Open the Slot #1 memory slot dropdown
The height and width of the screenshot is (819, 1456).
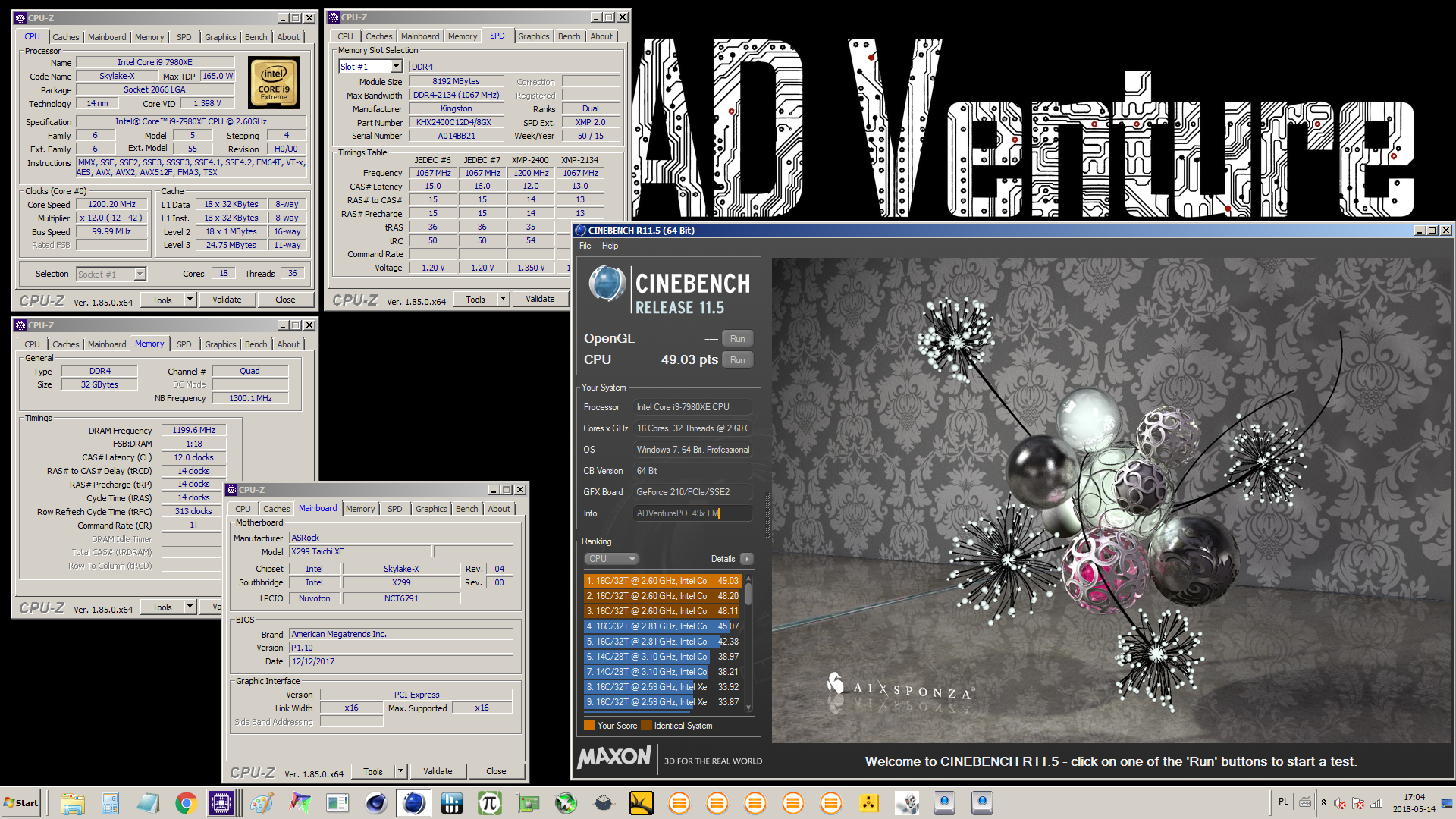click(x=396, y=67)
